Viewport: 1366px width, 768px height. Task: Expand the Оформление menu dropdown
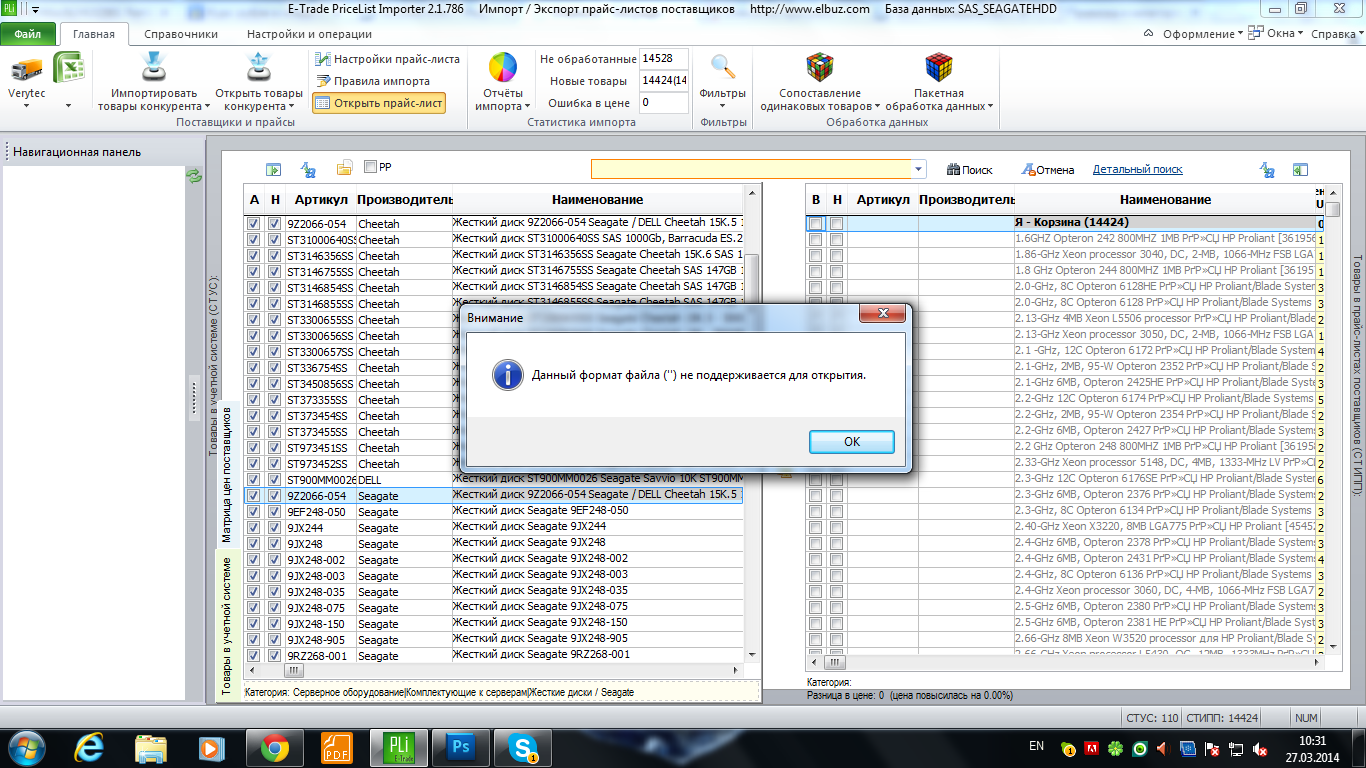click(x=1240, y=33)
